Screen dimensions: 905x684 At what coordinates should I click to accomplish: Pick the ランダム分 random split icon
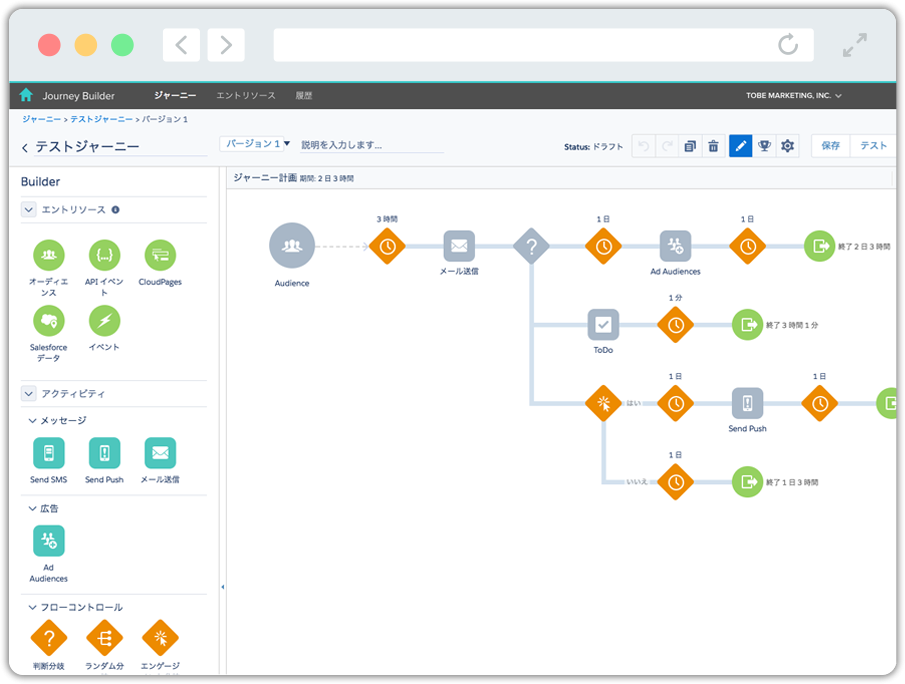tap(104, 638)
